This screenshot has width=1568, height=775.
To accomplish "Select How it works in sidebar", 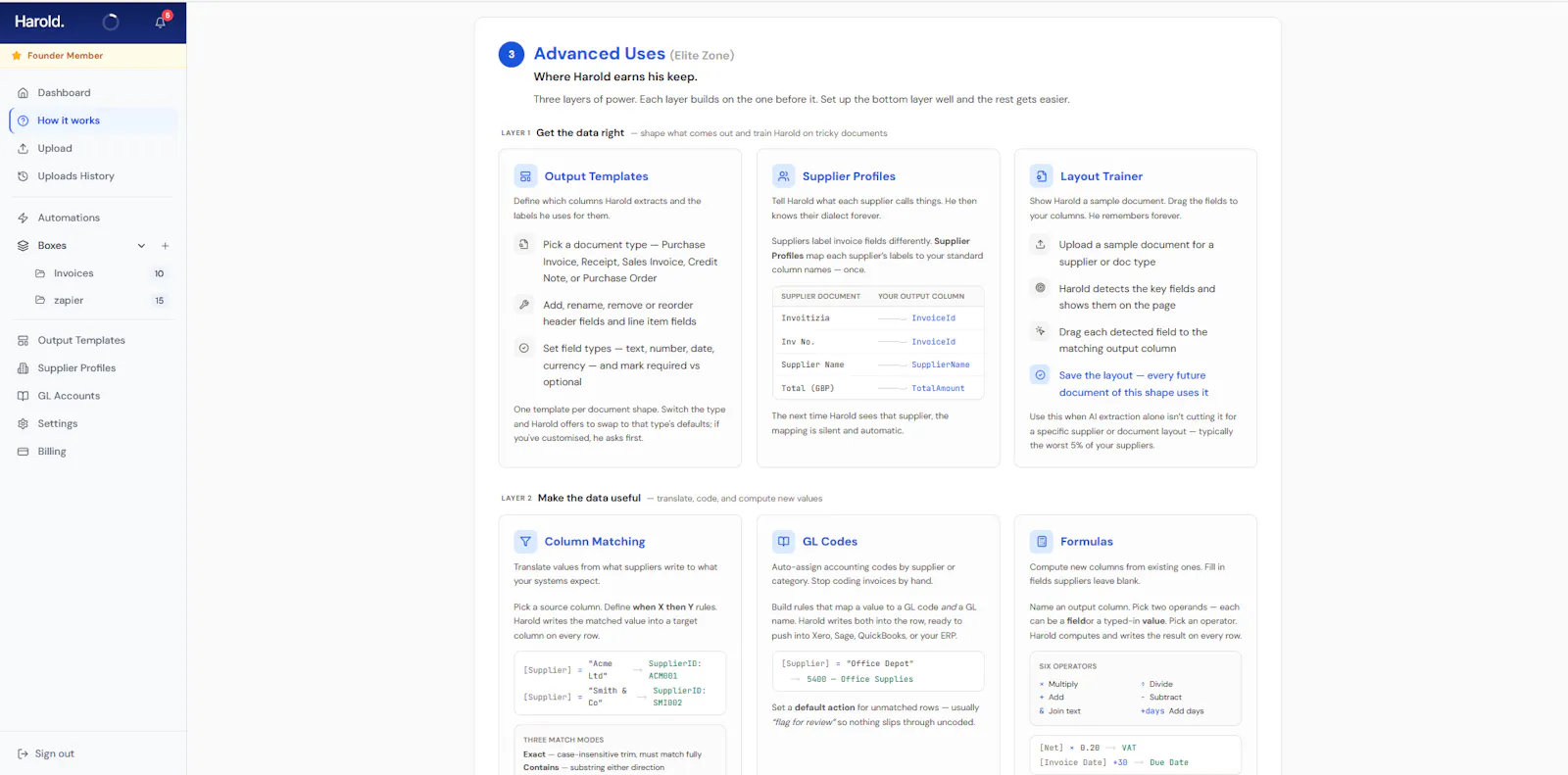I will (x=93, y=121).
